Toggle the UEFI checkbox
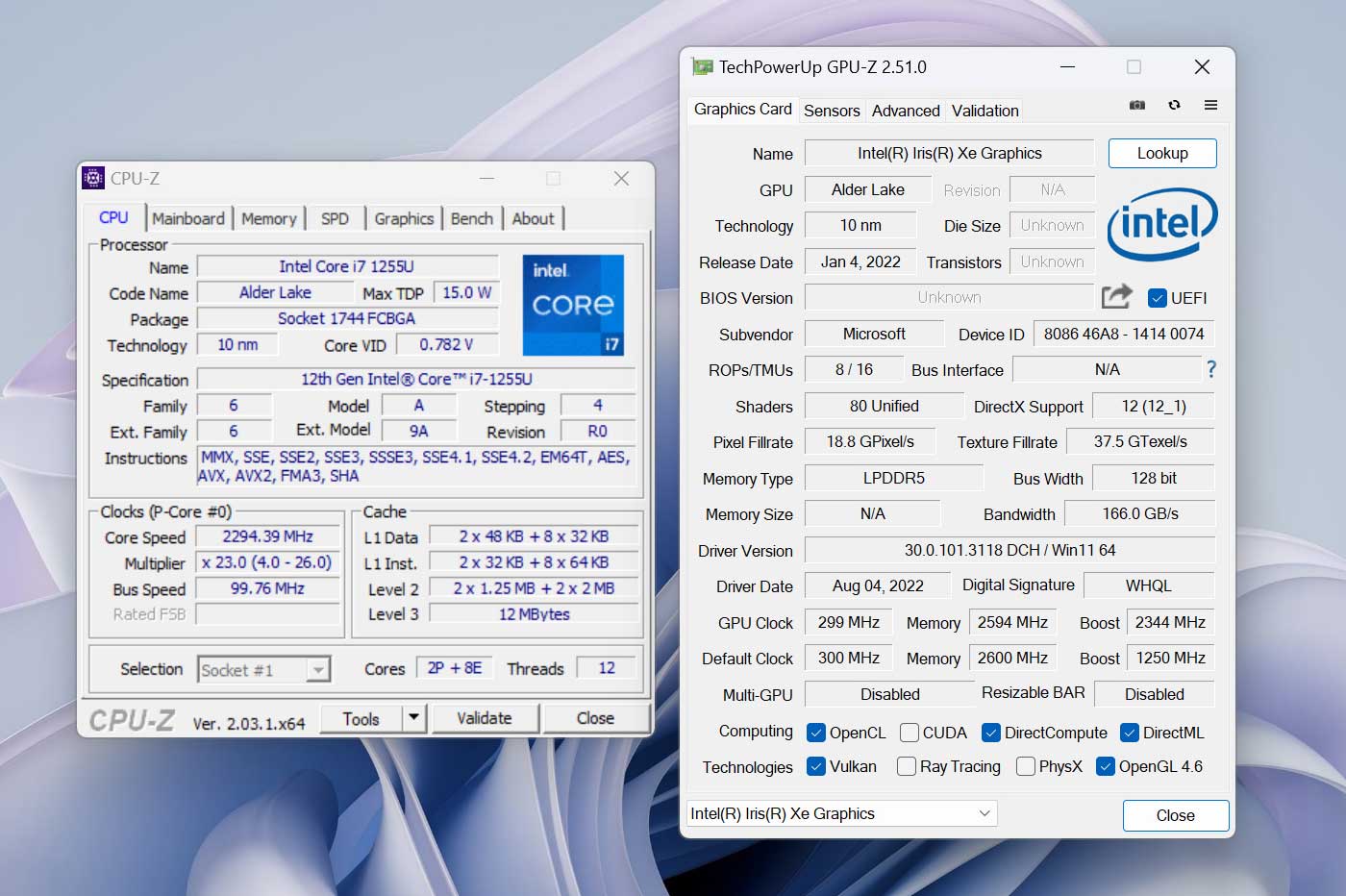Image resolution: width=1346 pixels, height=896 pixels. coord(1158,298)
